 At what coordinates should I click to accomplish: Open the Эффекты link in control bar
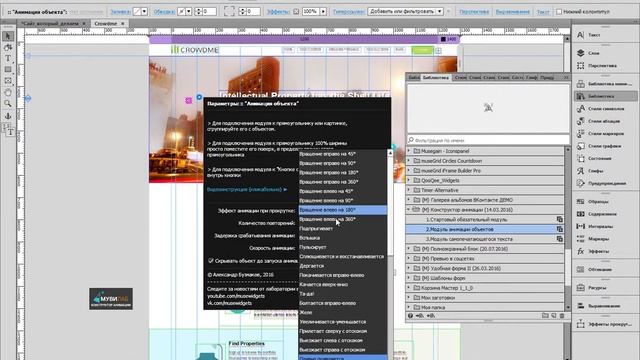click(x=278, y=12)
